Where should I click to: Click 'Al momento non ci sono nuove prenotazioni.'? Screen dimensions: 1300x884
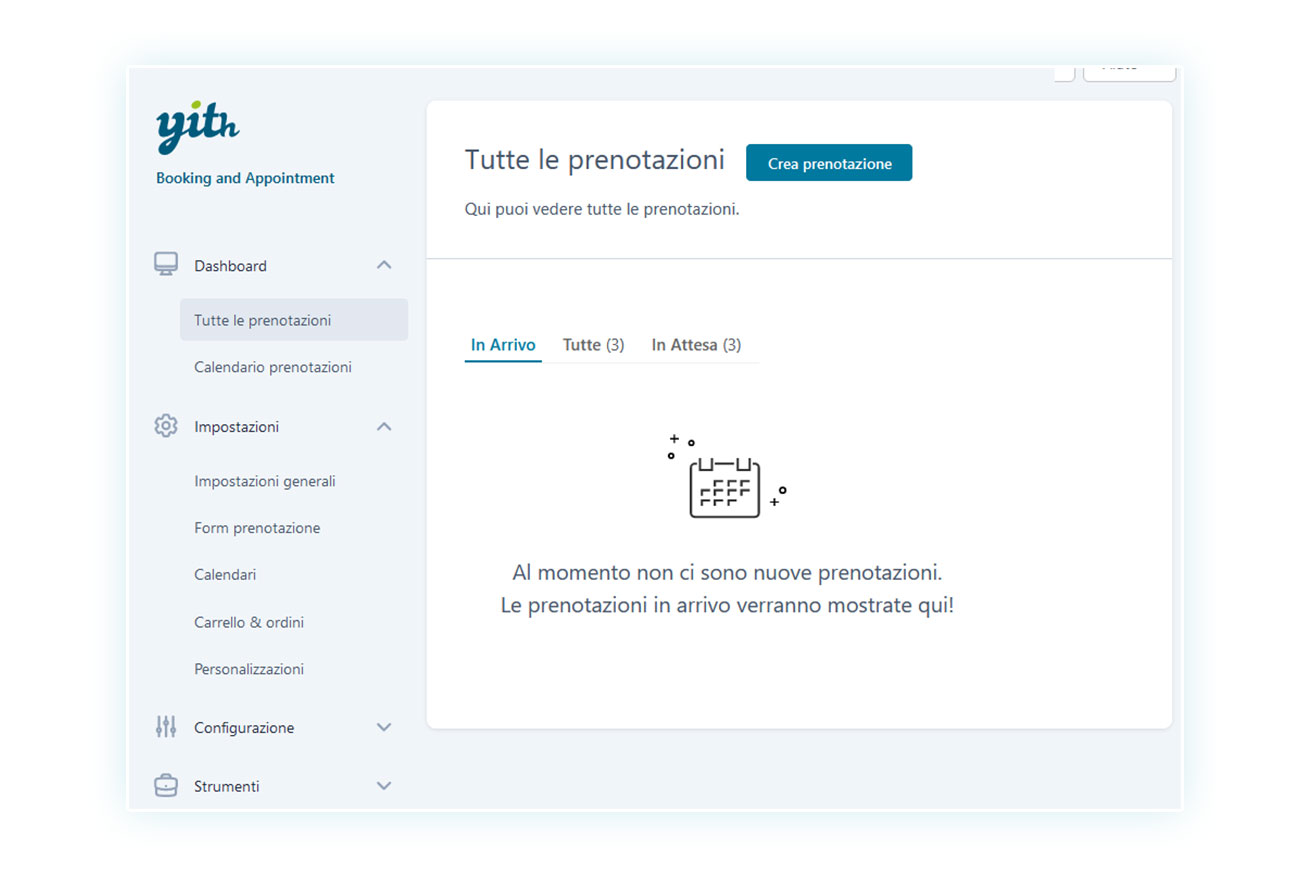[x=727, y=573]
